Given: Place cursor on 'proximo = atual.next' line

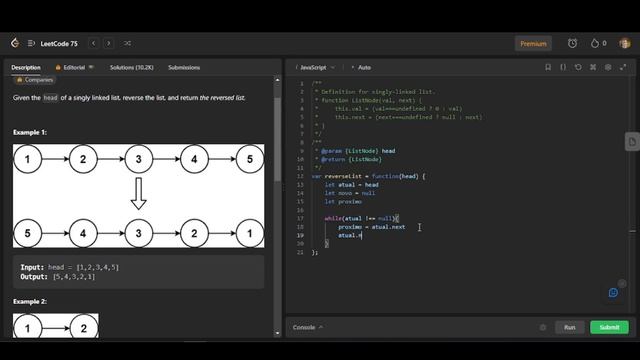Looking at the screenshot, I should pyautogui.click(x=371, y=227).
